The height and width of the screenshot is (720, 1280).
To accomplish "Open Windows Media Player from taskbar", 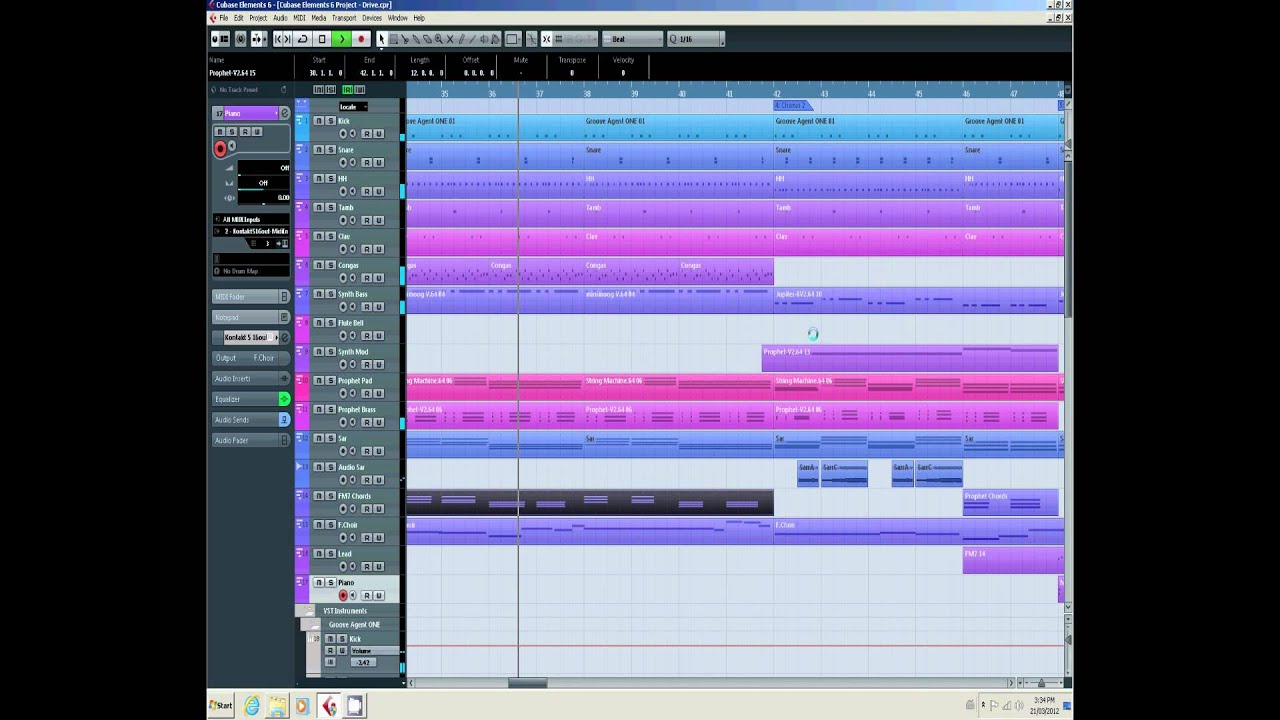I will (x=302, y=706).
